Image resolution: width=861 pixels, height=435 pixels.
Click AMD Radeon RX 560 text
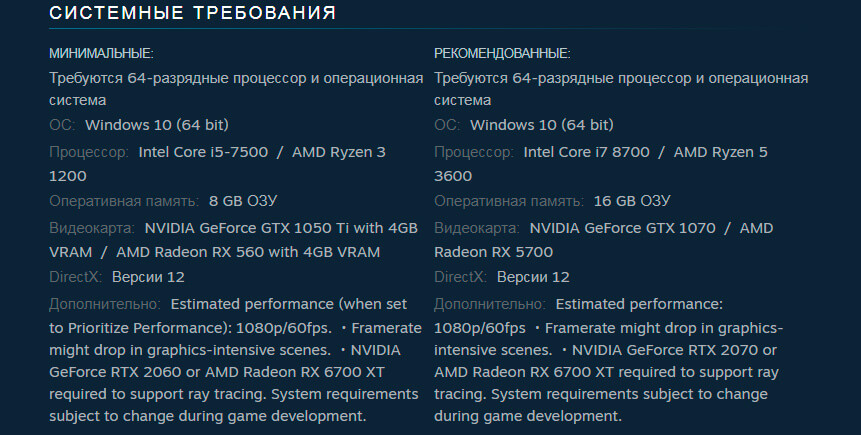(190, 252)
